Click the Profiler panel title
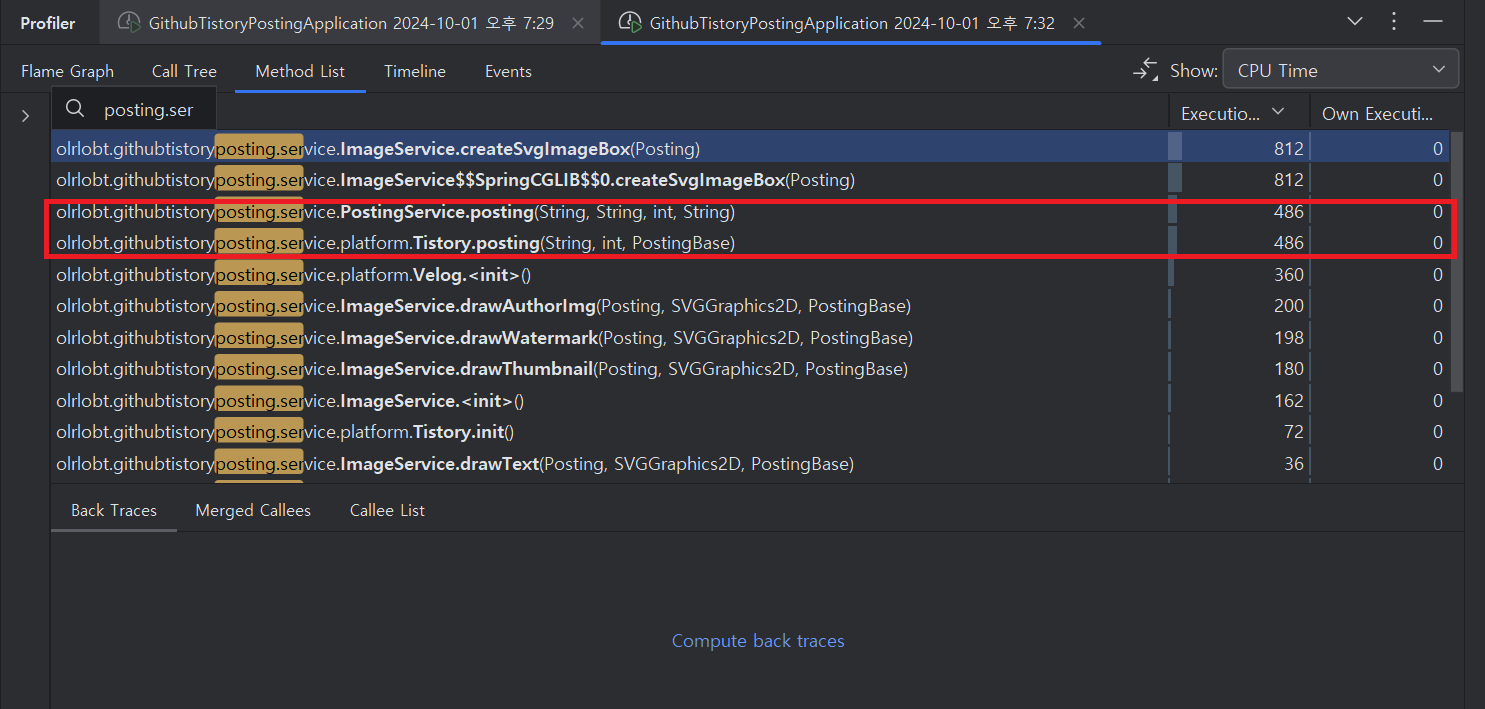 click(x=48, y=23)
